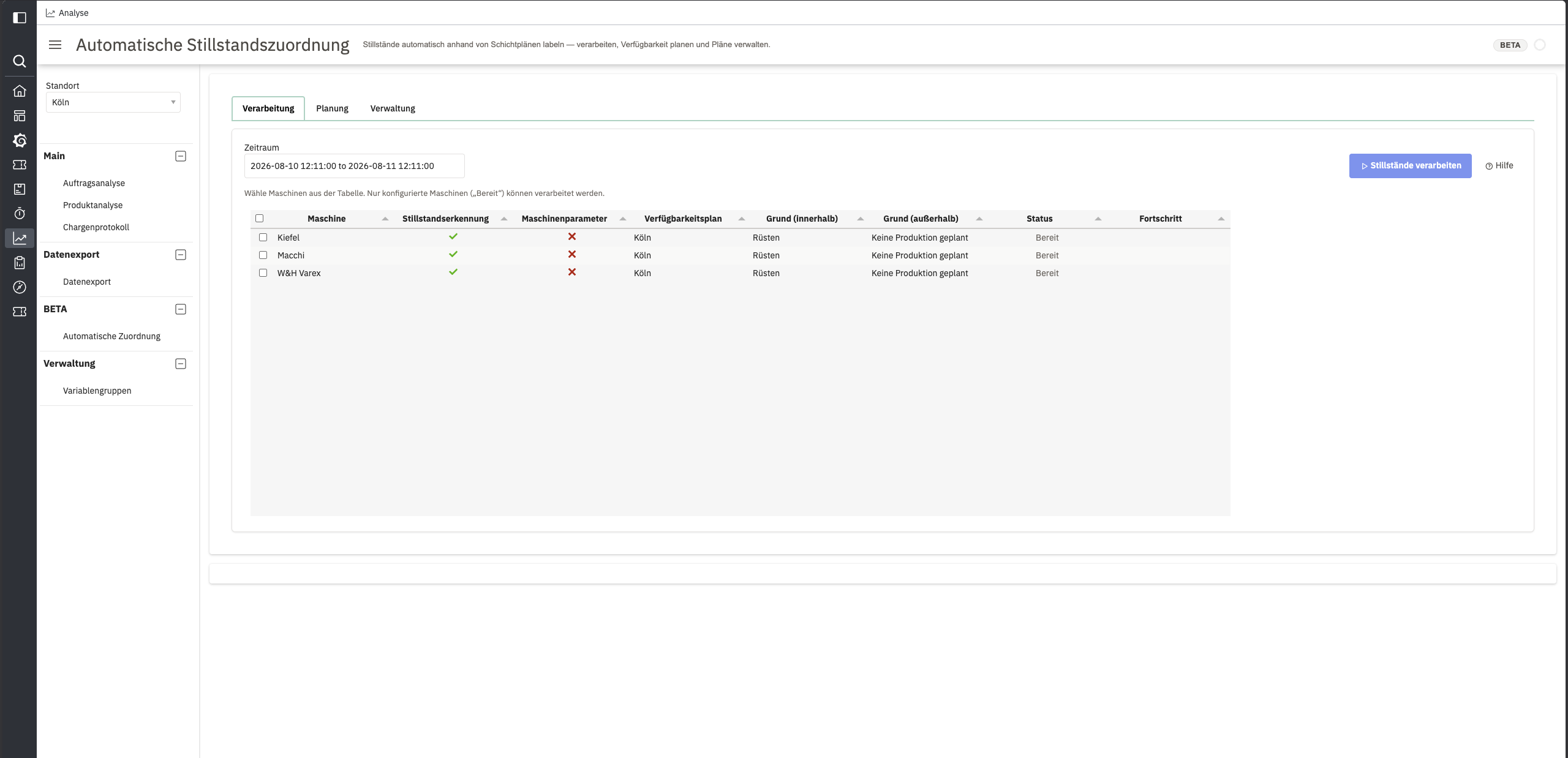The width and height of the screenshot is (1568, 758).
Task: Click the Zeitraum date range field
Action: (x=354, y=166)
